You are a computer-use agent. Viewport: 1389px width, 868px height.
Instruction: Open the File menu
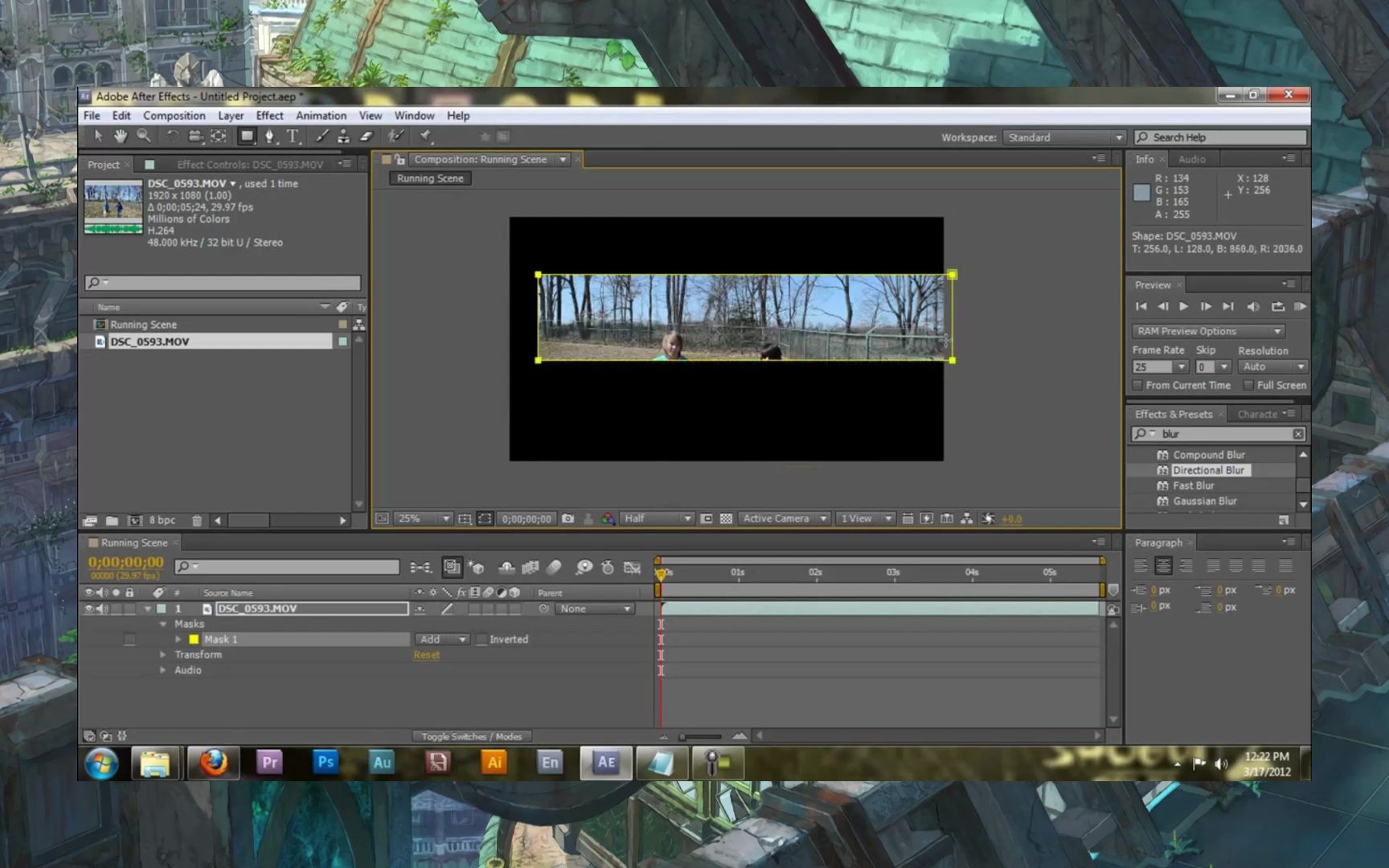(92, 116)
